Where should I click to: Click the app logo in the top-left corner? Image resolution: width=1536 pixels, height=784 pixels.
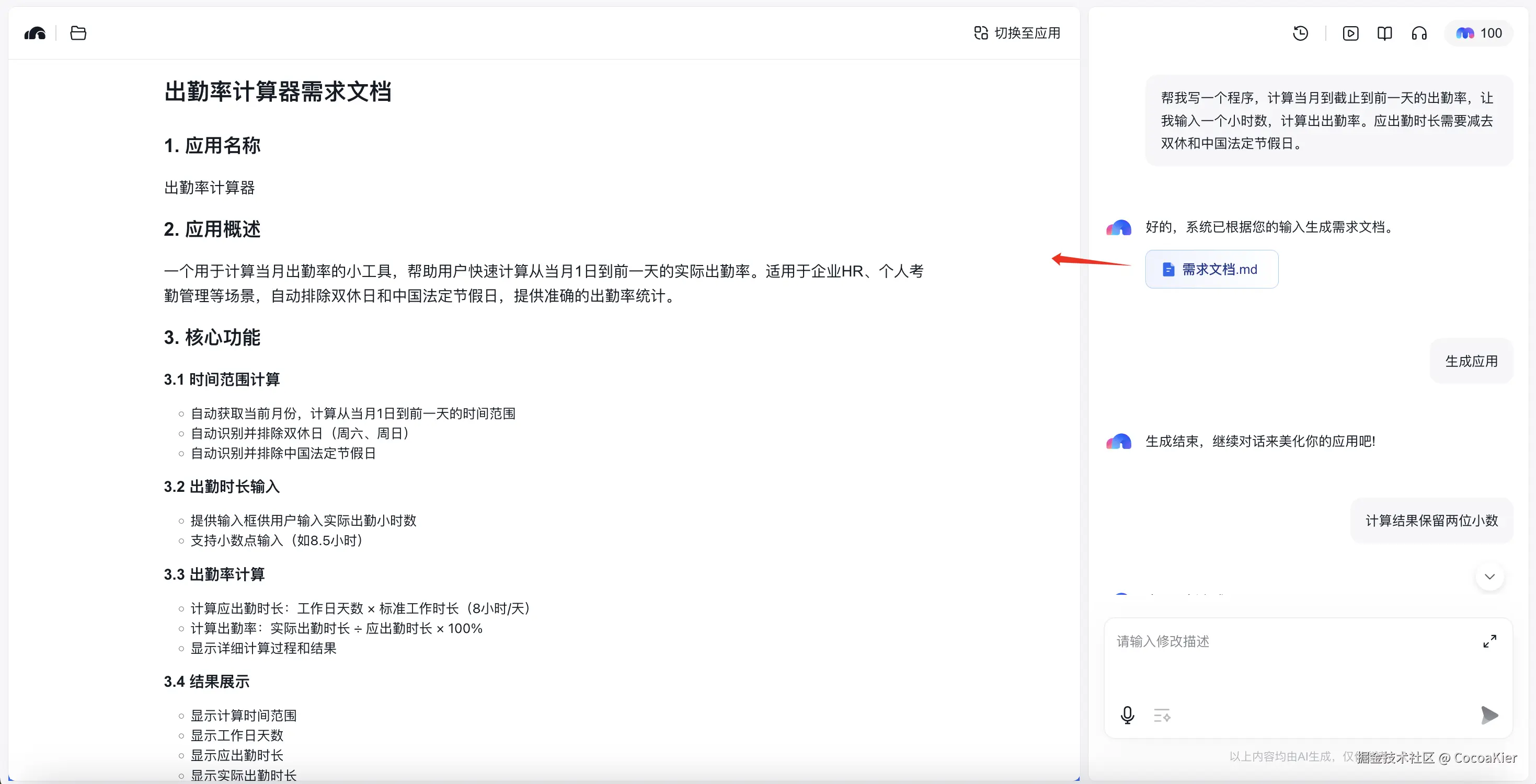tap(35, 33)
